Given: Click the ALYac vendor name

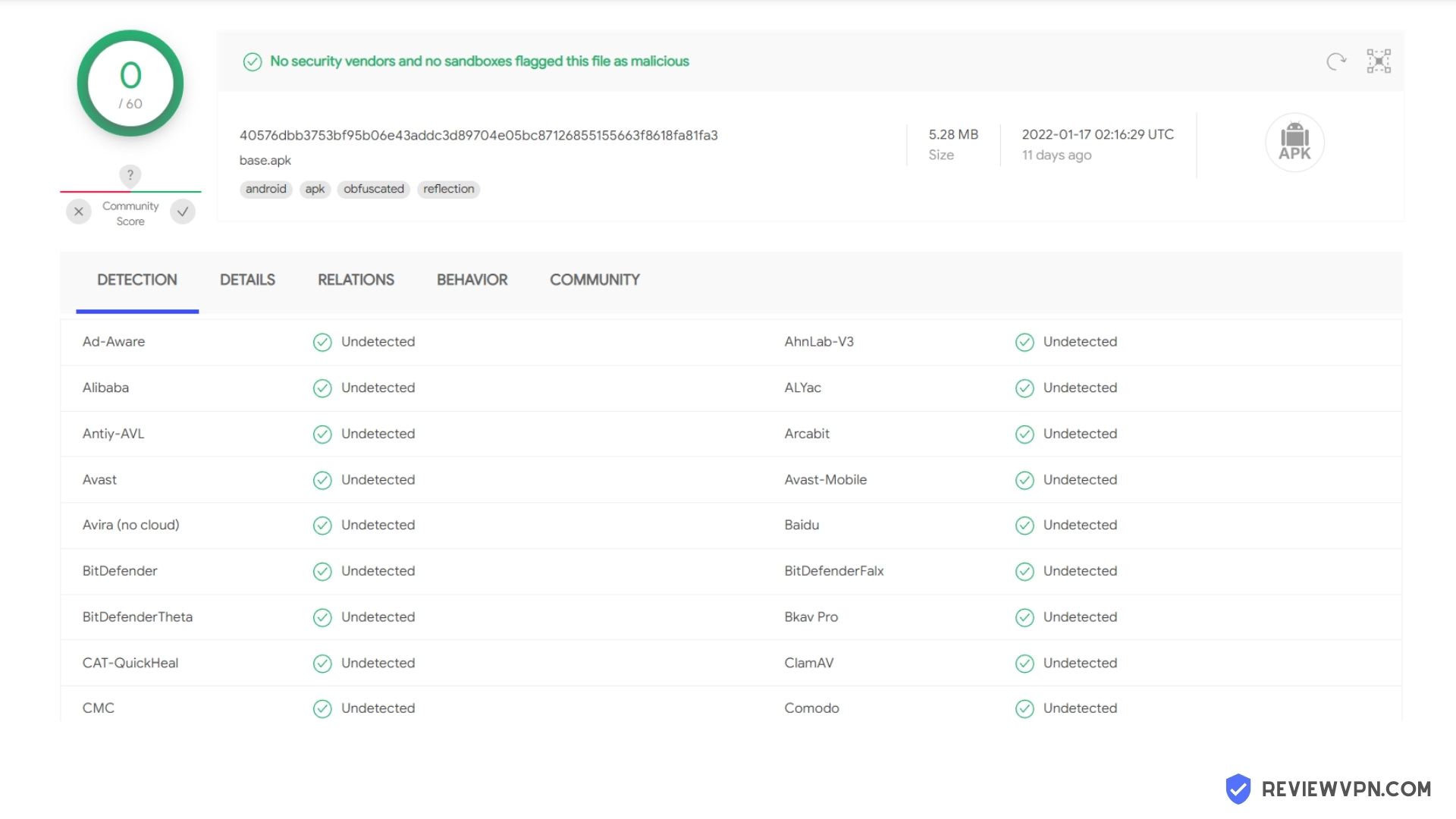Looking at the screenshot, I should (x=802, y=388).
